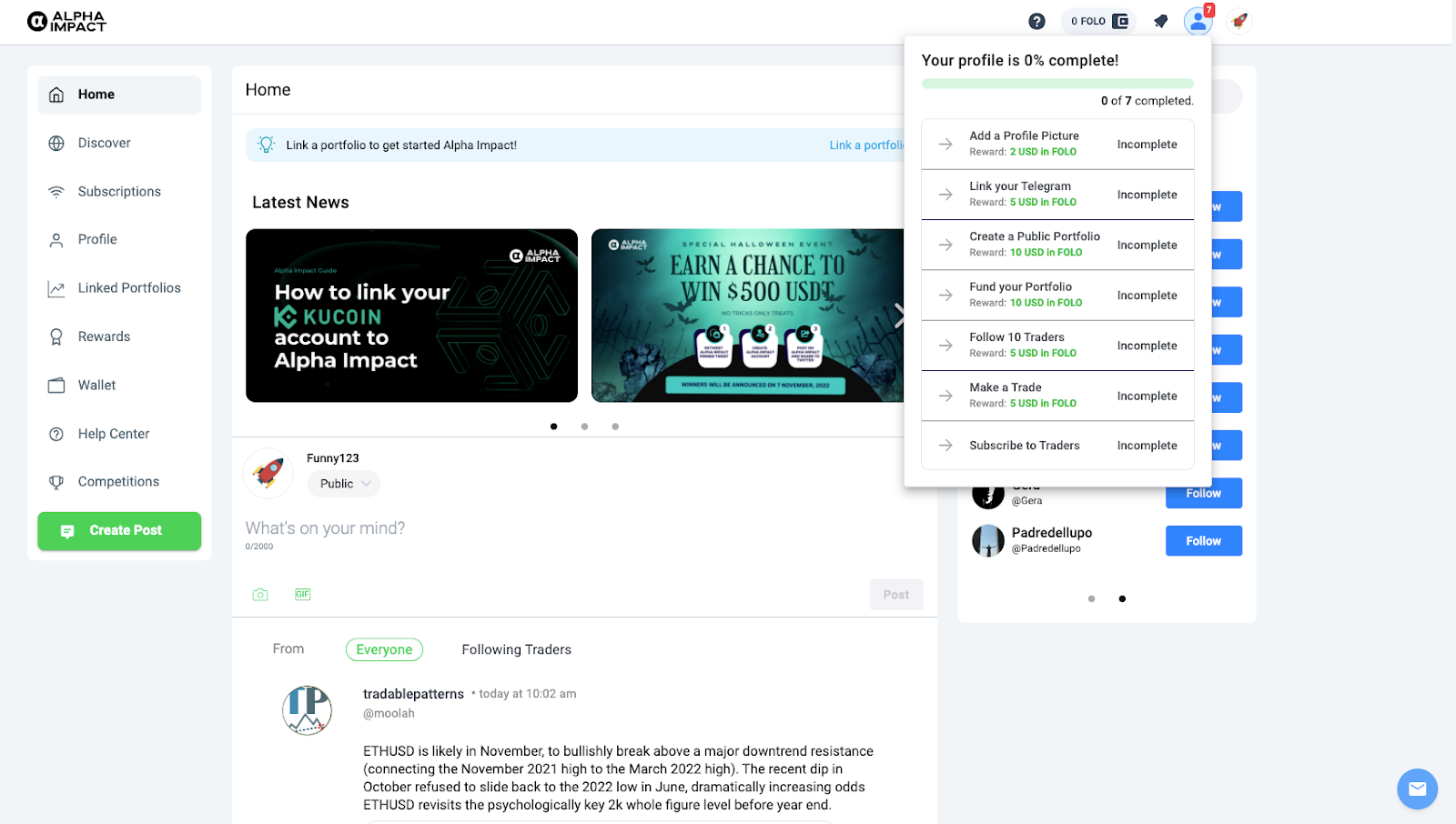Viewport: 1456px width, 824px height.
Task: Click the profile completion progress bar
Action: (1057, 84)
